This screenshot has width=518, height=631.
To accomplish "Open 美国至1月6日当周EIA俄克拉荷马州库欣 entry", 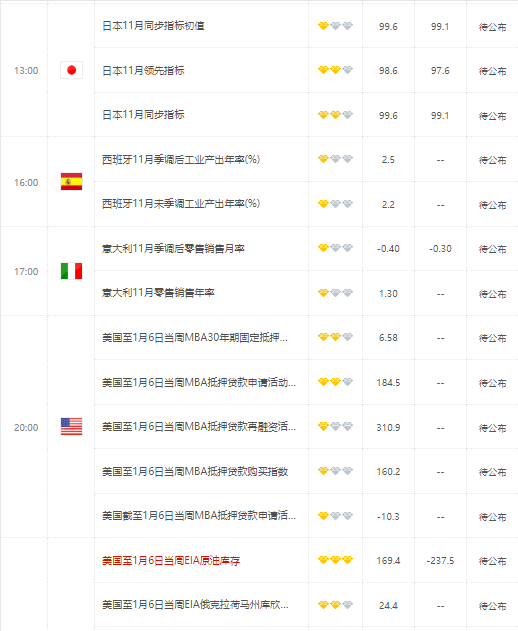I will point(195,604).
